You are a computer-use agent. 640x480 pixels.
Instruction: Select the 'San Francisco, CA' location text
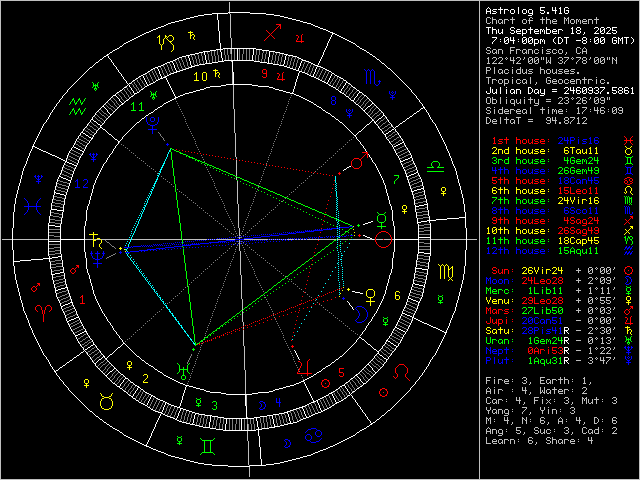[x=536, y=51]
